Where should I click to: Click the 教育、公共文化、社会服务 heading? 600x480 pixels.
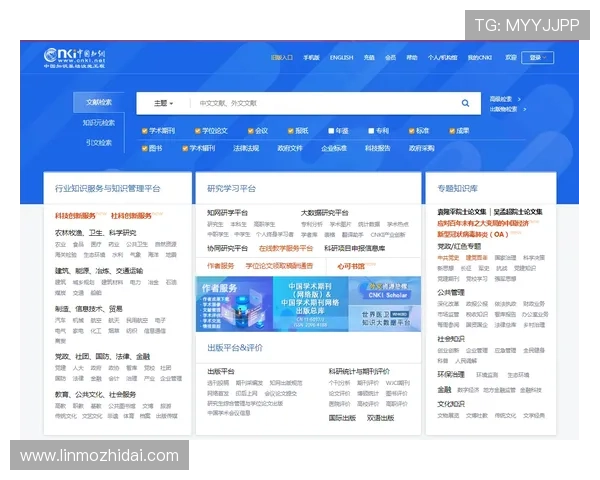(95, 395)
